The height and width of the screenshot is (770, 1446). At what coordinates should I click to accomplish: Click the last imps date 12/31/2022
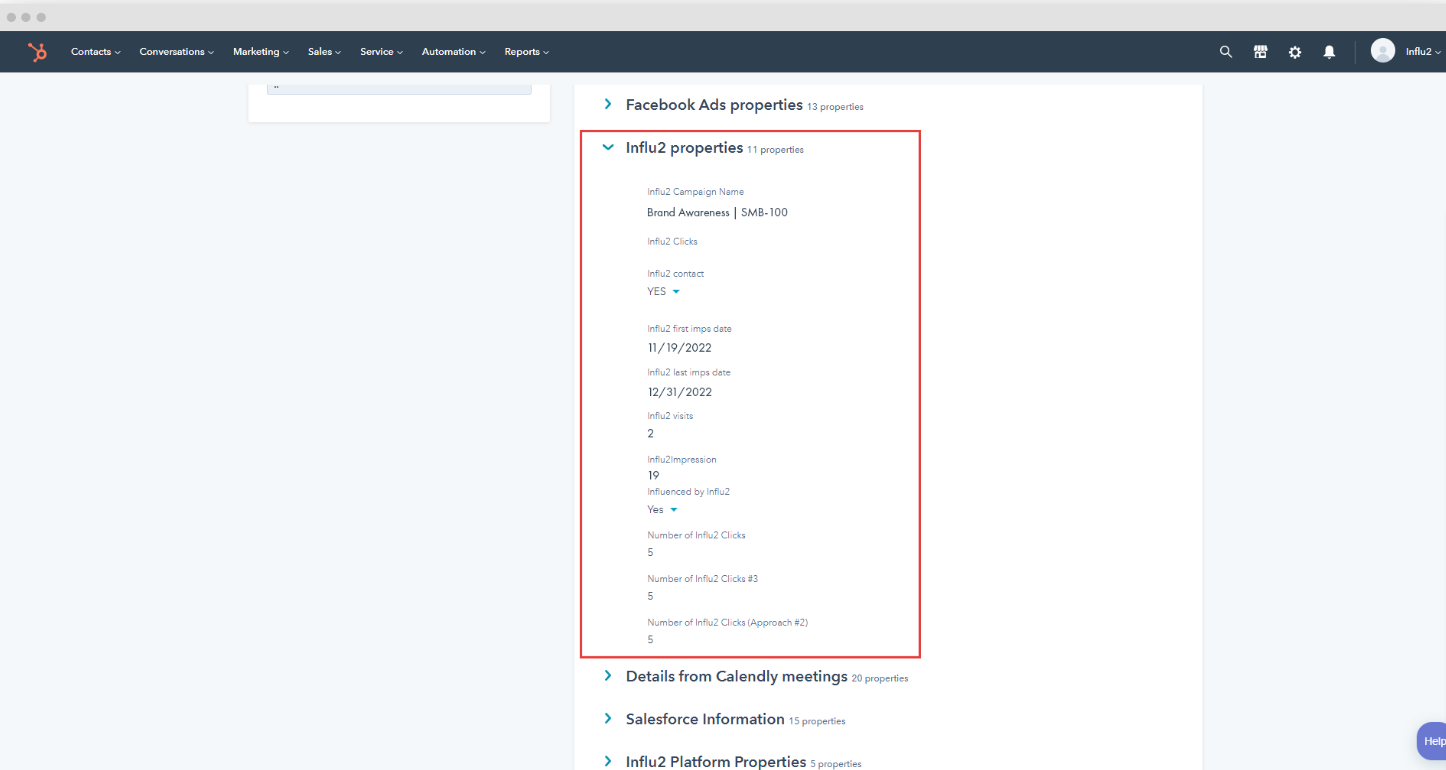tap(680, 392)
